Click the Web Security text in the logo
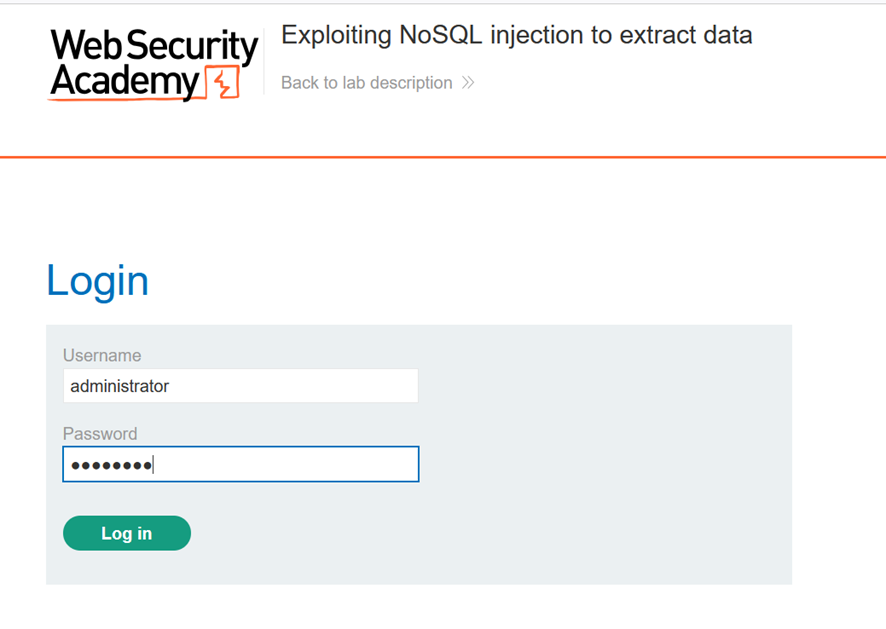 [x=154, y=45]
